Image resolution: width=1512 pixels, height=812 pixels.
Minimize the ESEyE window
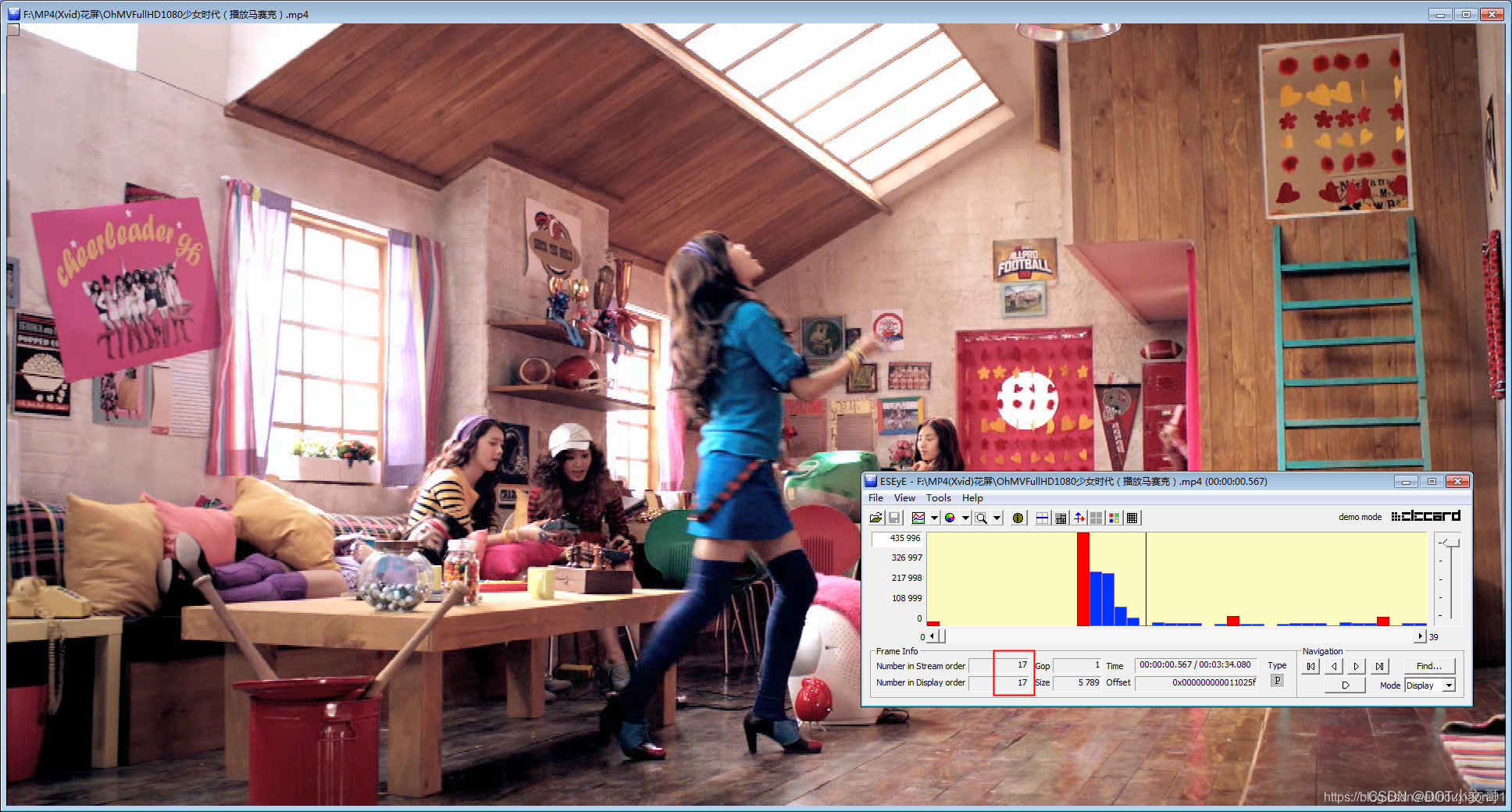1406,482
